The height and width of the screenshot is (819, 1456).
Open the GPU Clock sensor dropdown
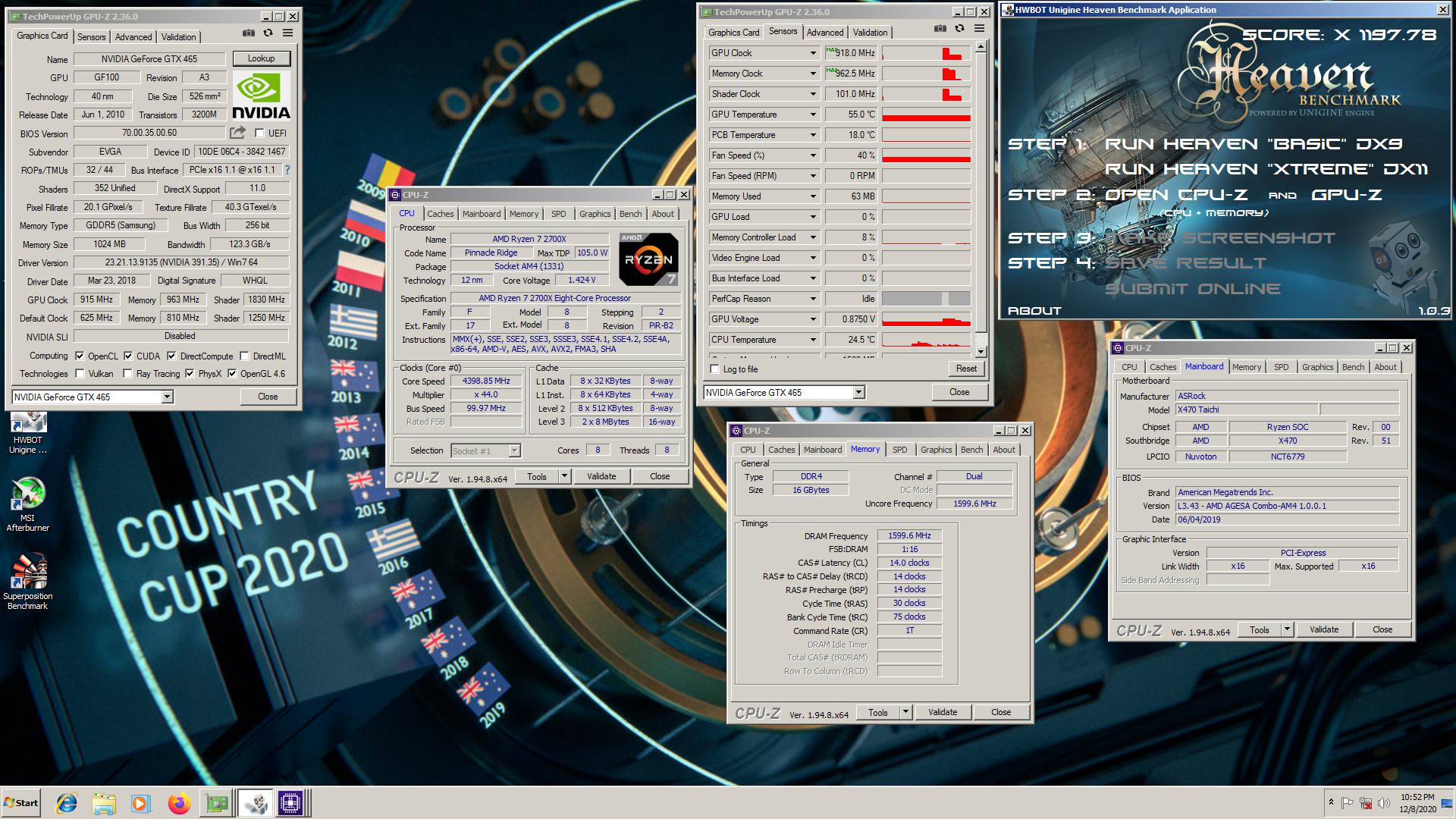[813, 53]
